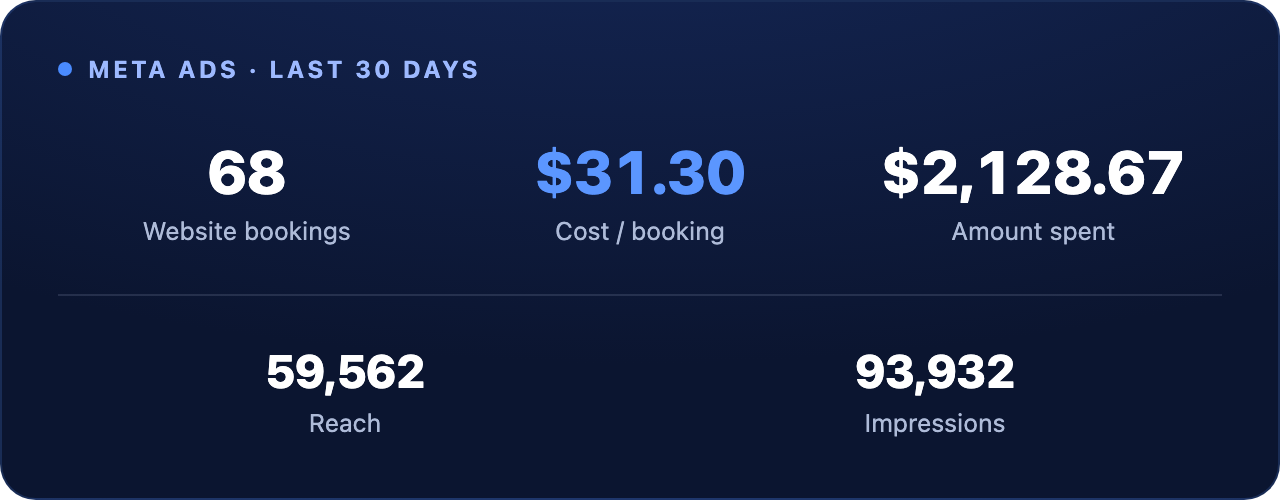Click the blue status dot before META ADS
The width and height of the screenshot is (1280, 500).
pos(65,70)
